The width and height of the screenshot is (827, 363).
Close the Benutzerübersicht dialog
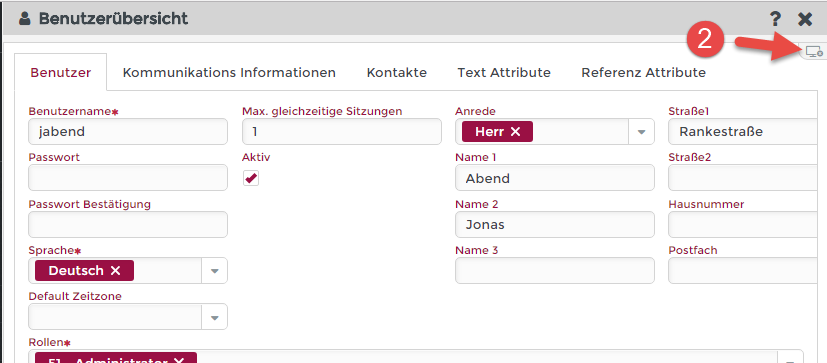[805, 20]
